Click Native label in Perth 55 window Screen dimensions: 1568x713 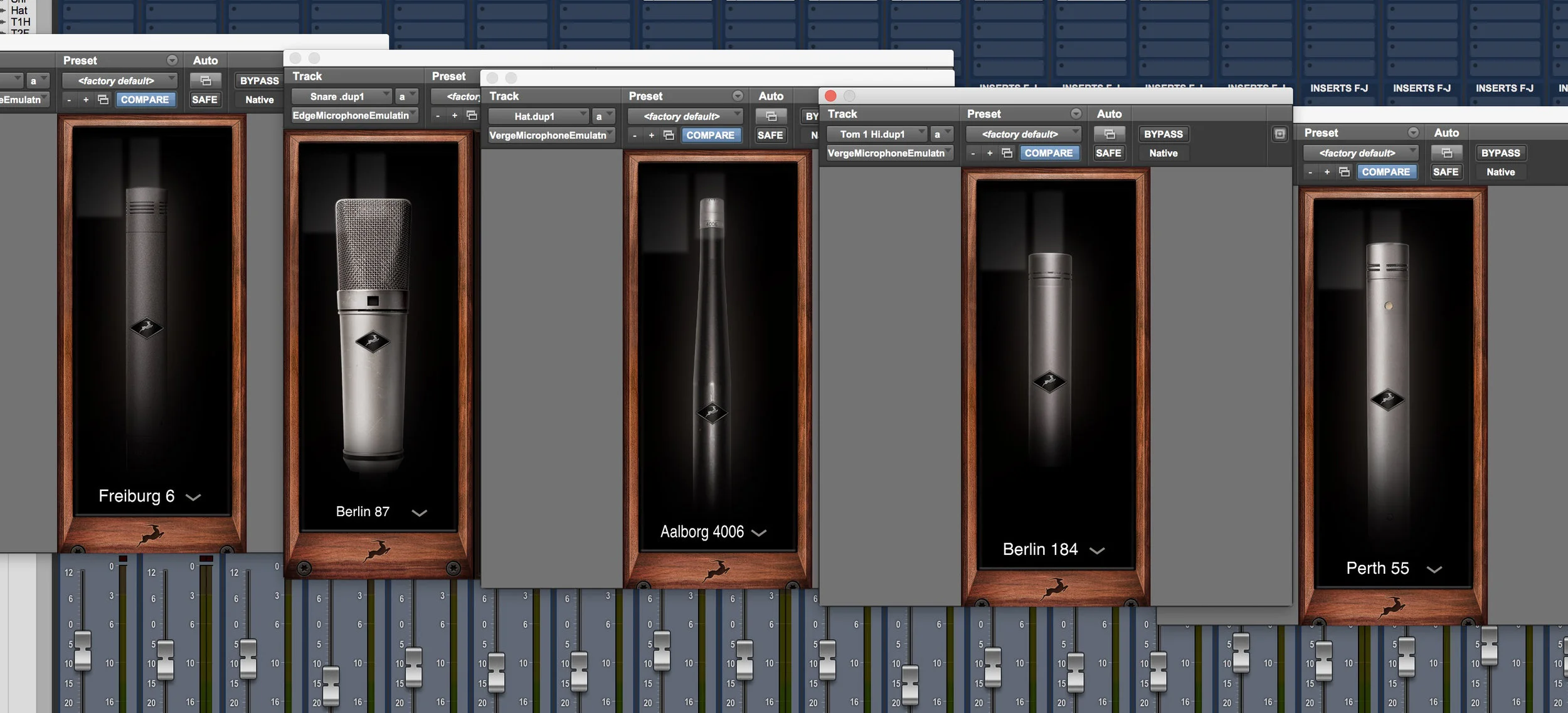pyautogui.click(x=1501, y=172)
